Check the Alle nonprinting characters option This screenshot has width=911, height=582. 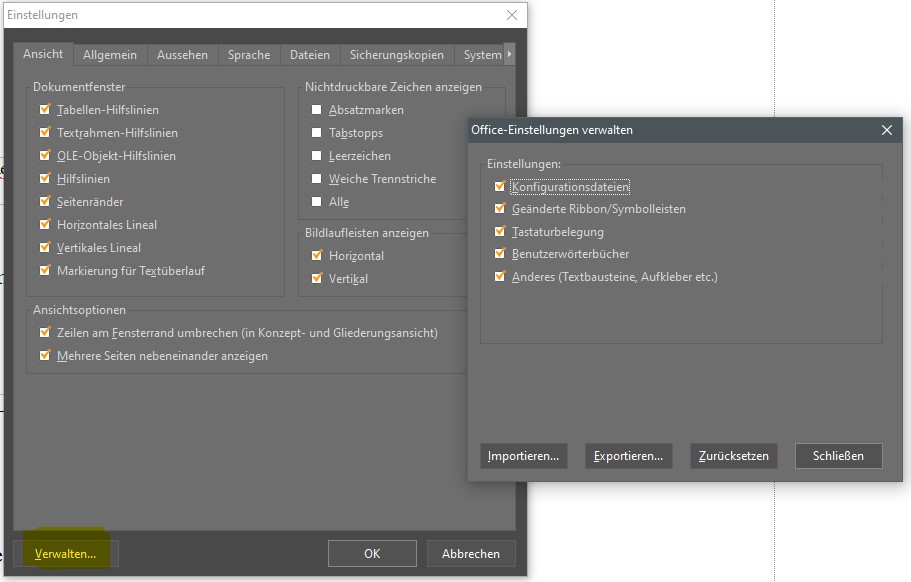(317, 202)
